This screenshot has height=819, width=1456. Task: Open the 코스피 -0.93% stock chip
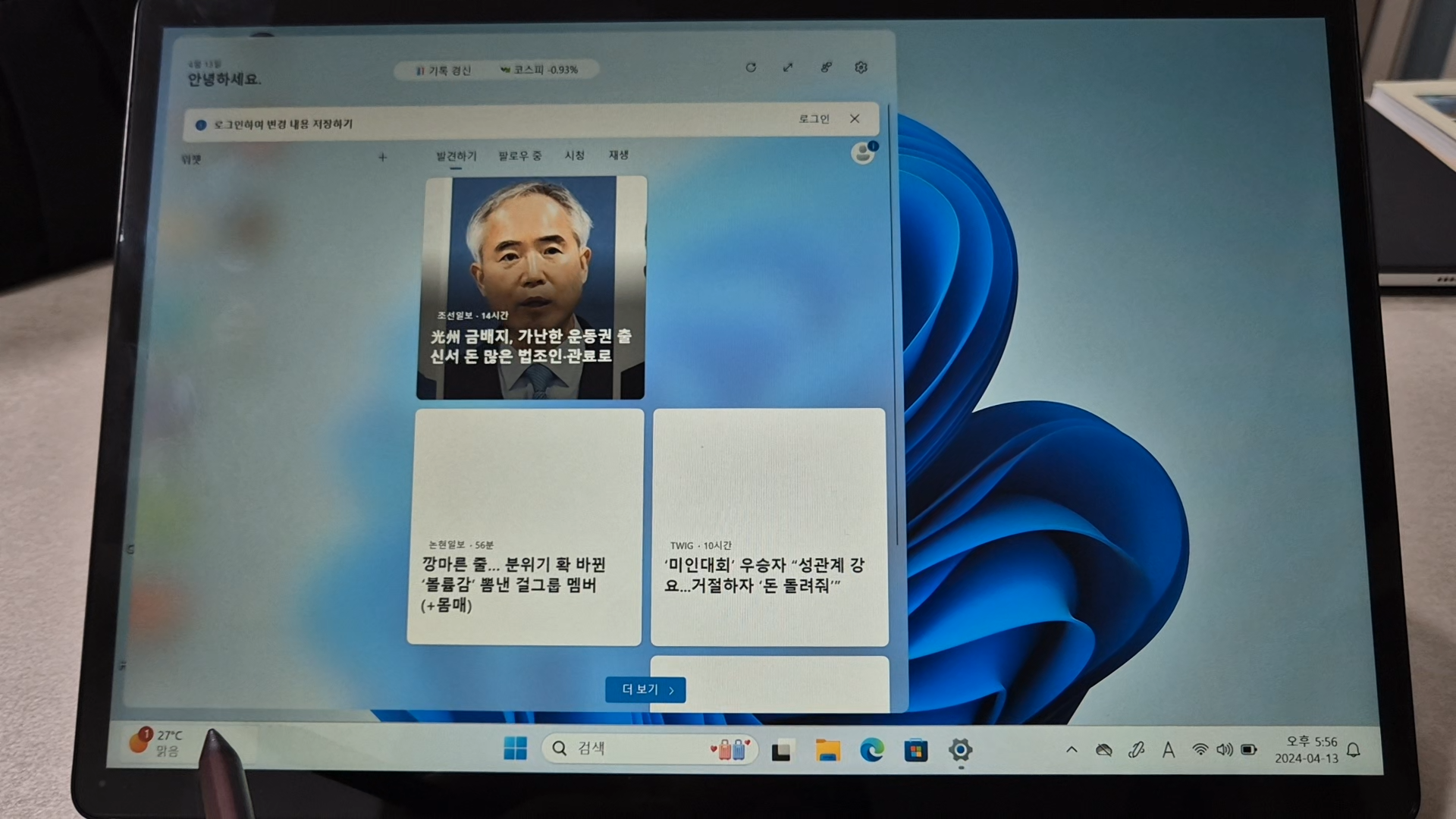(540, 70)
